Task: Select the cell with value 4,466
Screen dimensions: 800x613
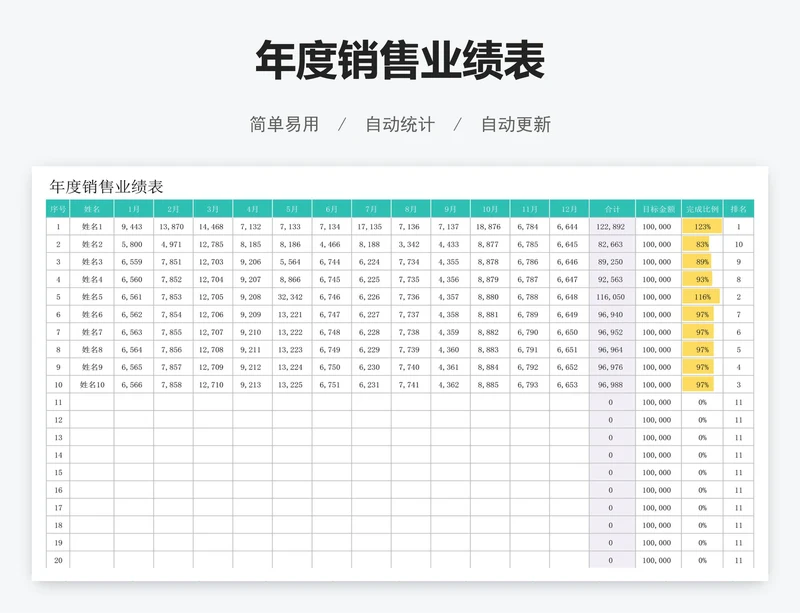Action: (330, 244)
